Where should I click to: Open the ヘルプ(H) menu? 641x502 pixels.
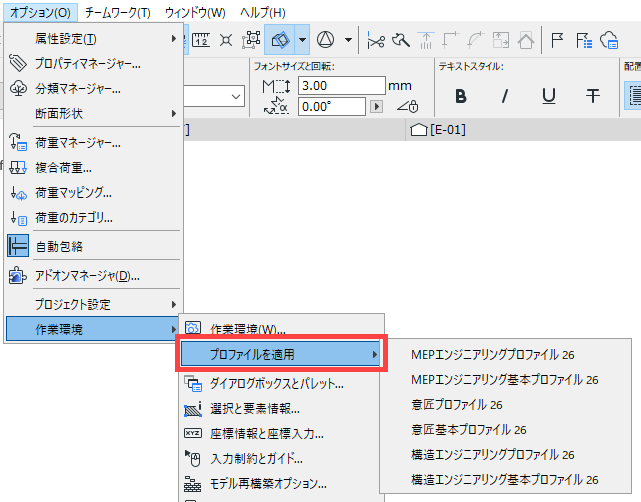pos(262,12)
